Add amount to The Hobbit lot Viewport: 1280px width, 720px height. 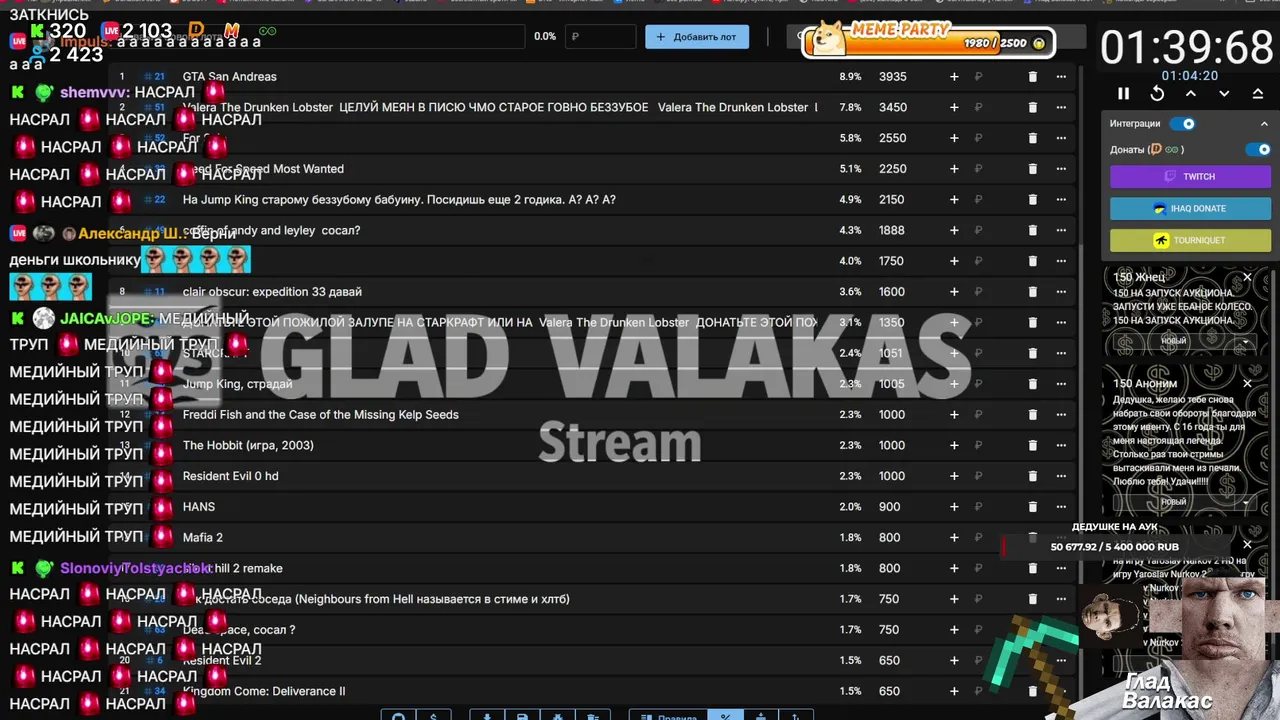954,445
